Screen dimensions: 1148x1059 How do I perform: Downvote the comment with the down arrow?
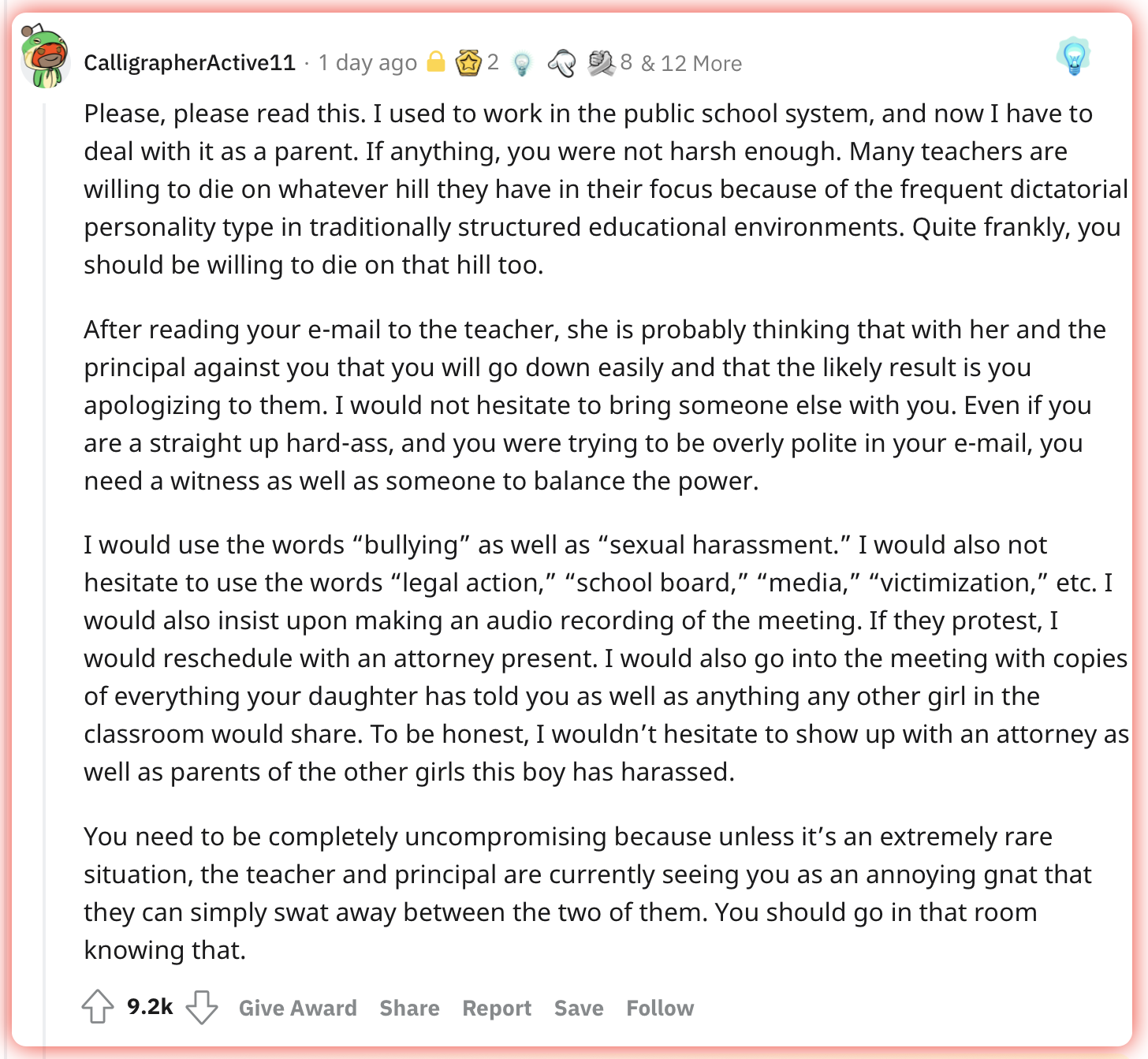pos(202,1007)
